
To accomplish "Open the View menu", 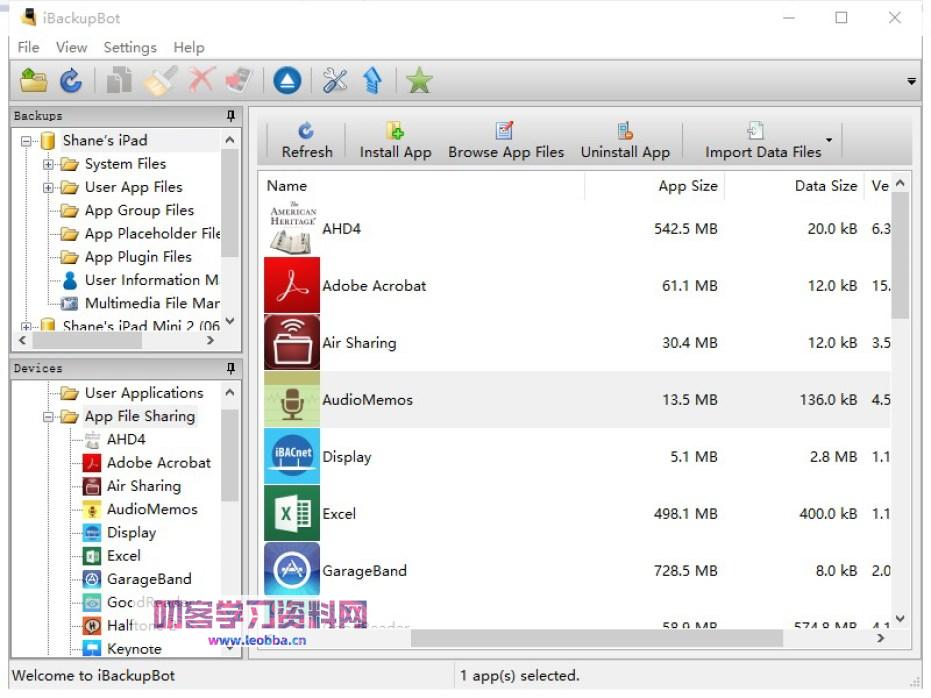I will (x=71, y=47).
